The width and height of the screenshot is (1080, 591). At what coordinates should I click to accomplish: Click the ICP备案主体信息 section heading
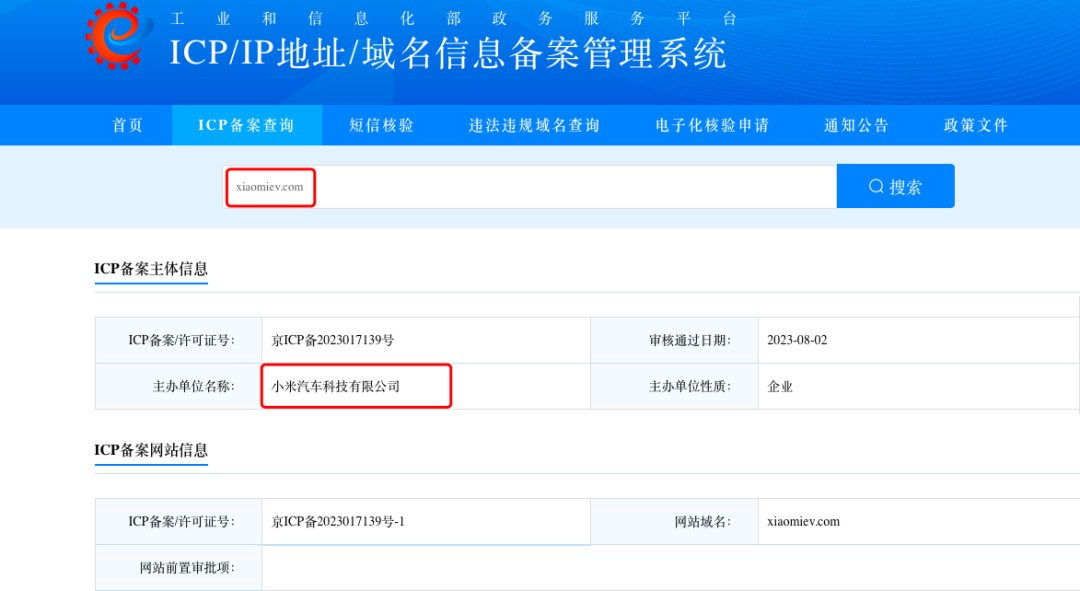[x=151, y=269]
